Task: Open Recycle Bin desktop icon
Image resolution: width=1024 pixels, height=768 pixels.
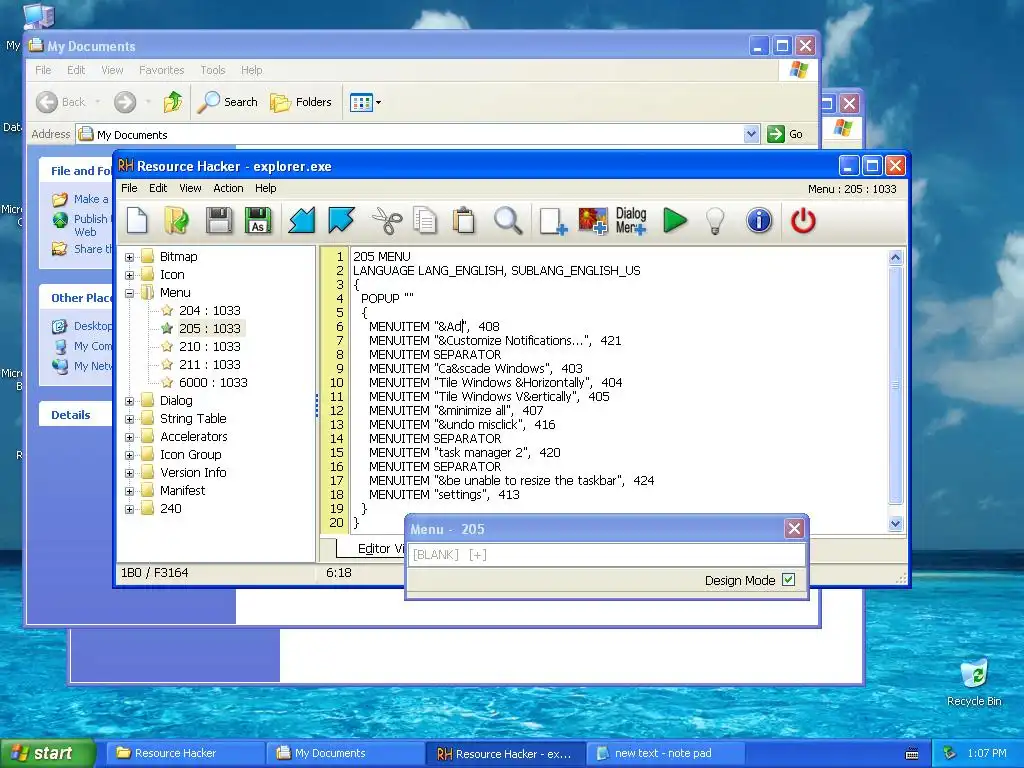Action: click(x=974, y=682)
